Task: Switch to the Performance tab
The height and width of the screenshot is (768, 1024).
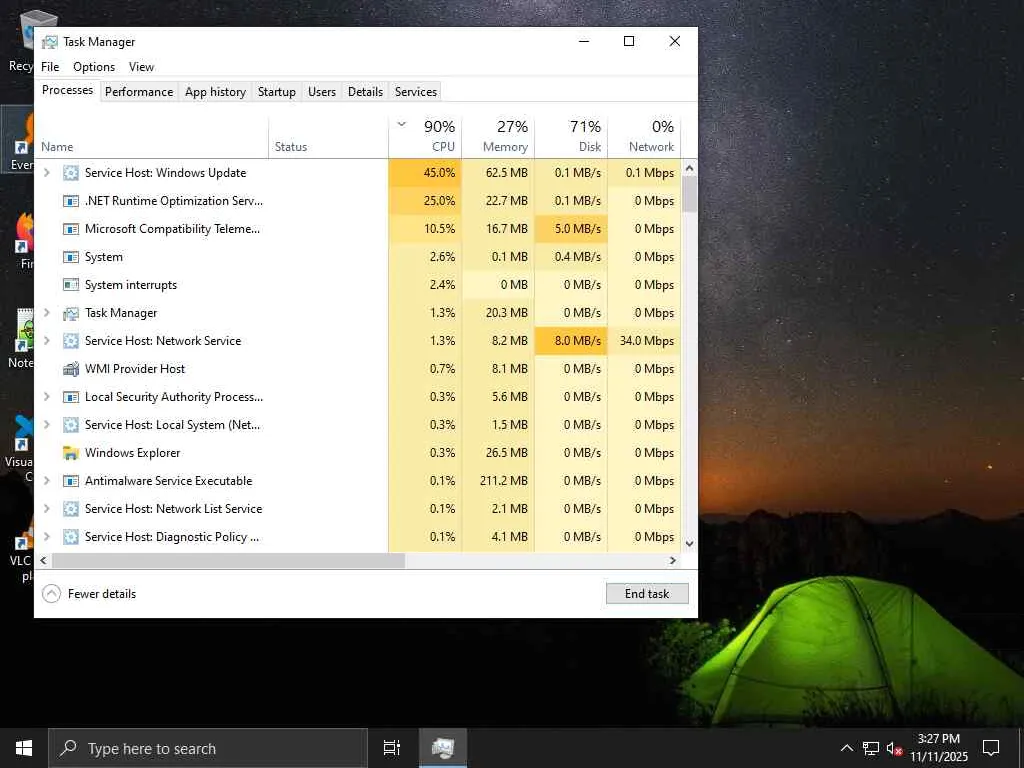Action: pyautogui.click(x=139, y=92)
